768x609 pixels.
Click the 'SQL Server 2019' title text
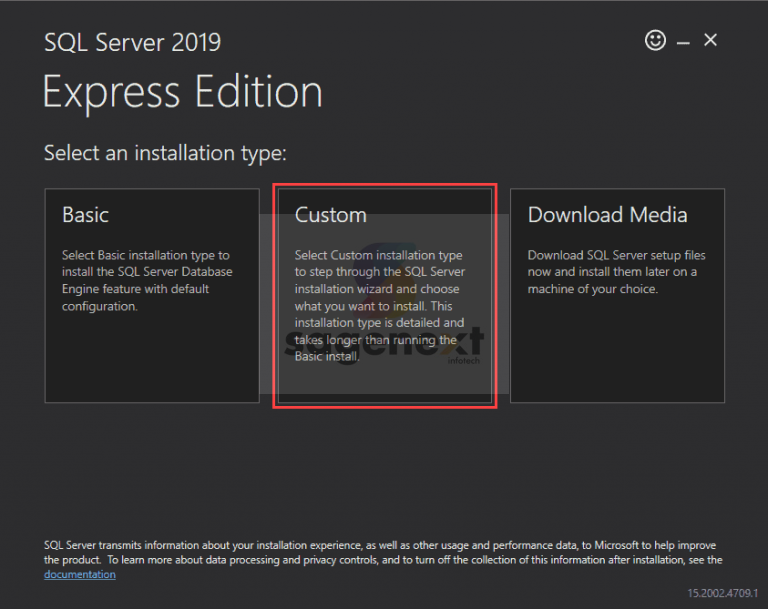(x=132, y=42)
